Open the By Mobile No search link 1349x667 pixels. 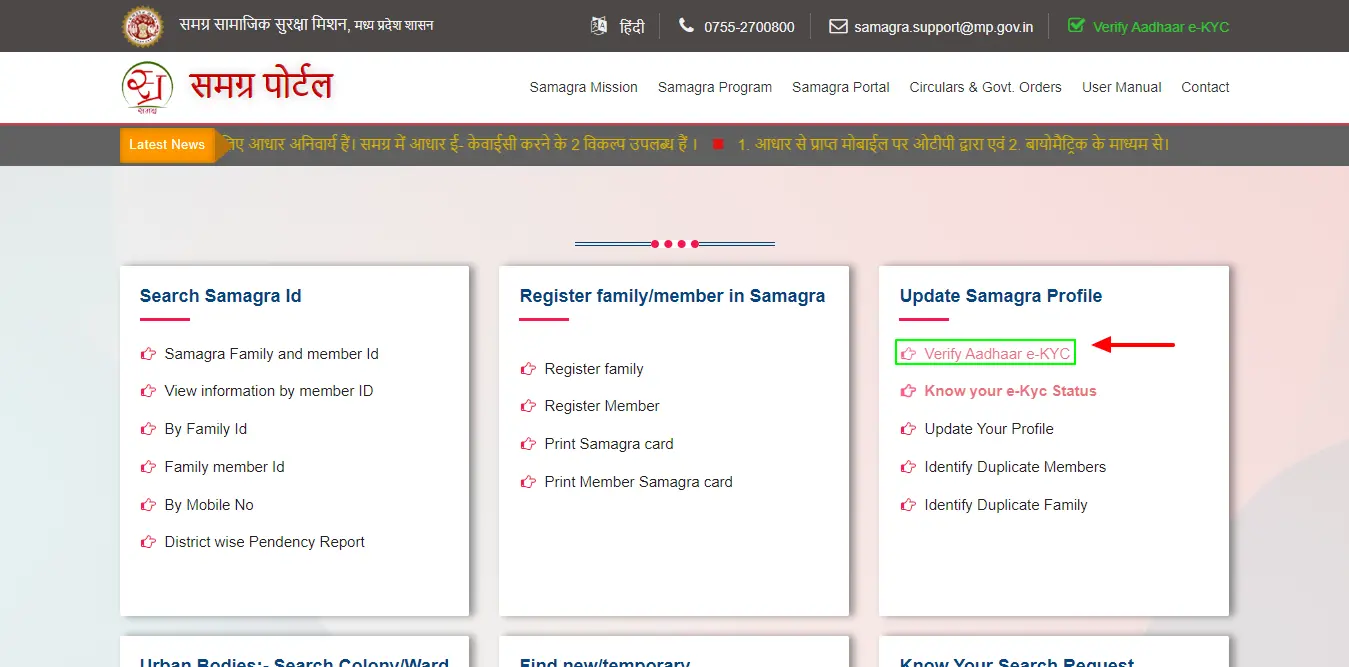[209, 505]
